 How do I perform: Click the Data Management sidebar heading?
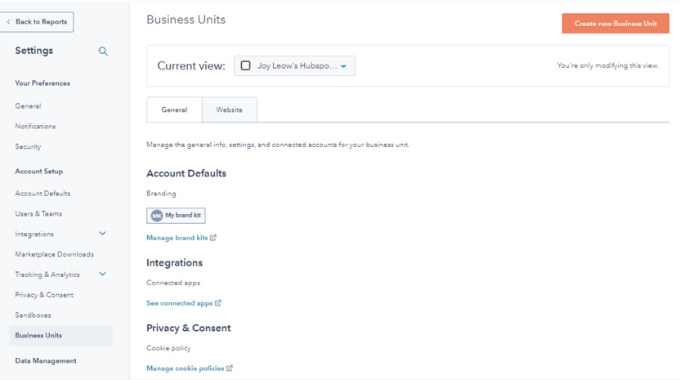(x=46, y=361)
